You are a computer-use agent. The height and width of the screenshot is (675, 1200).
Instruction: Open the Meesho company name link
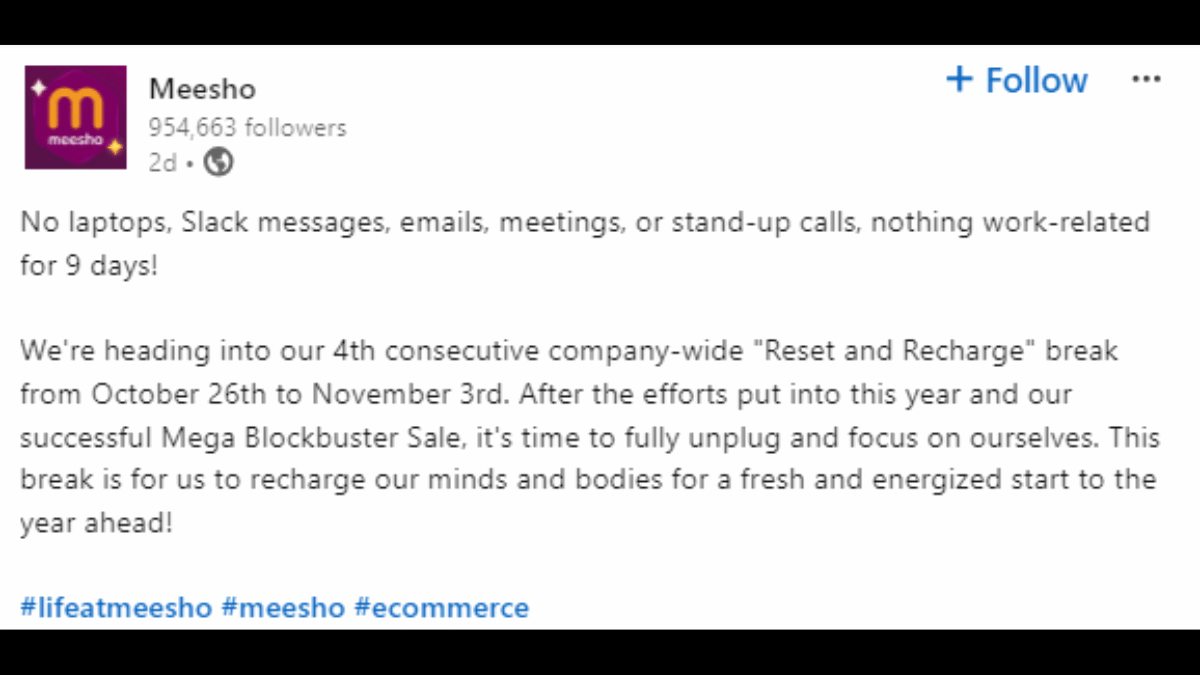pos(202,89)
